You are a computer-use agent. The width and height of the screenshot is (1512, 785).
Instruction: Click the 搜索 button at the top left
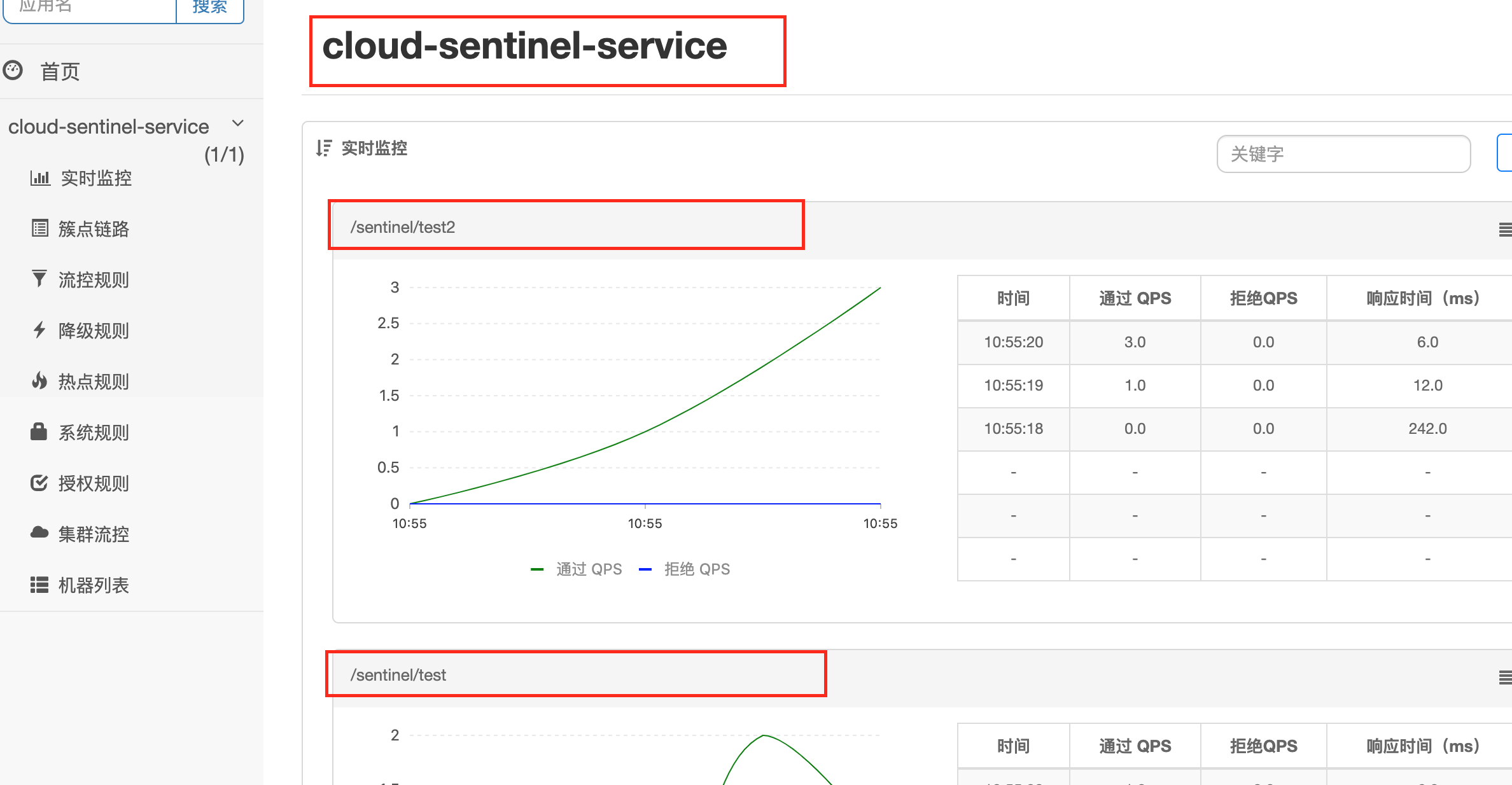click(209, 8)
